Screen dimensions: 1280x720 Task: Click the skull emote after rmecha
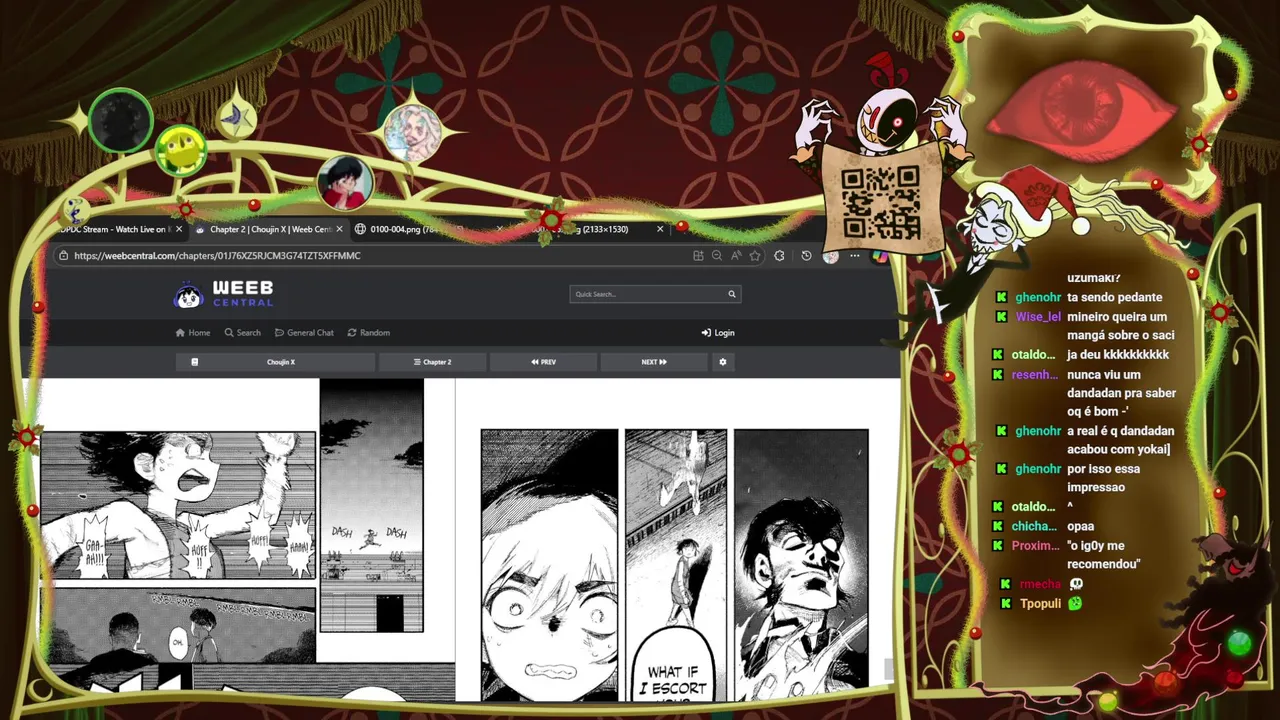[x=1076, y=584]
